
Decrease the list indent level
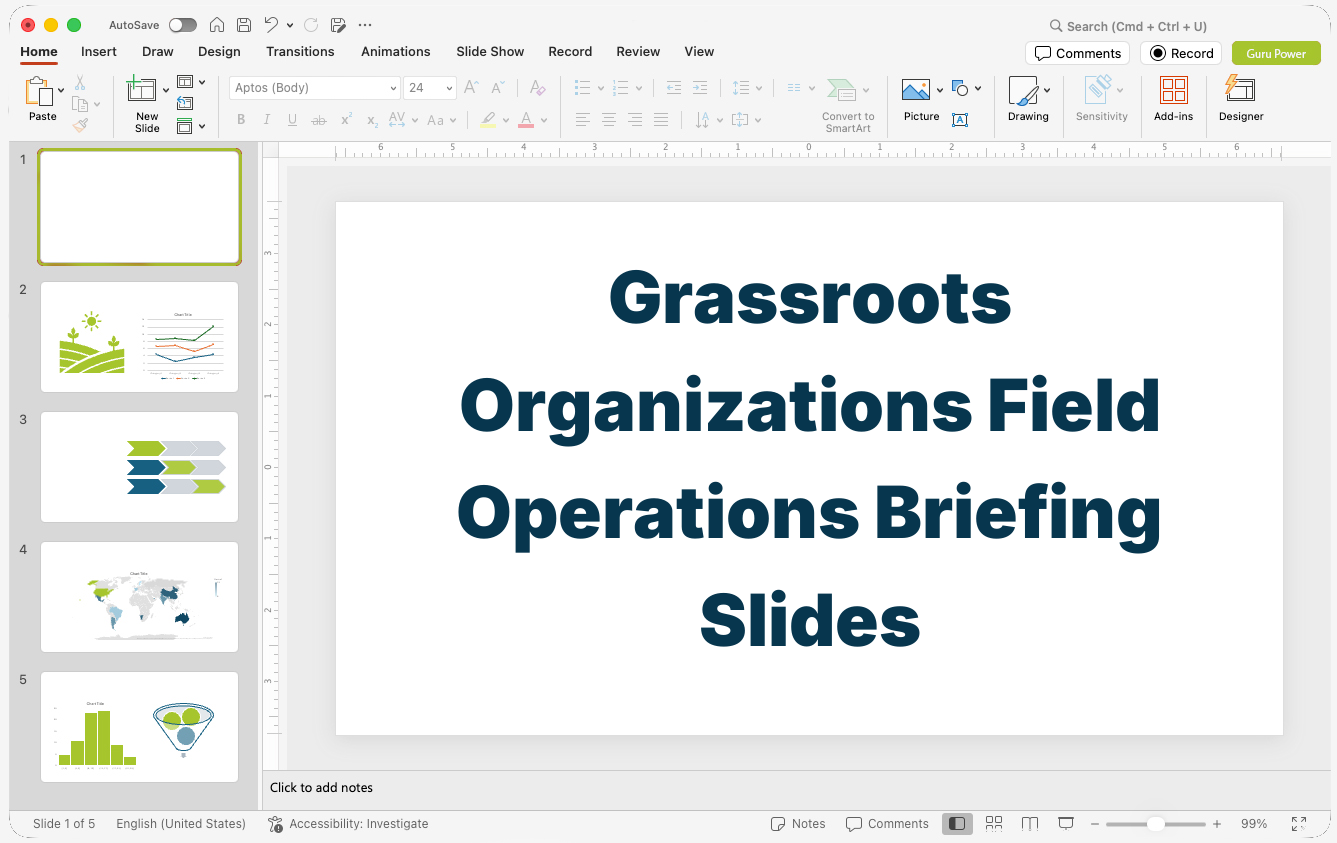674,88
